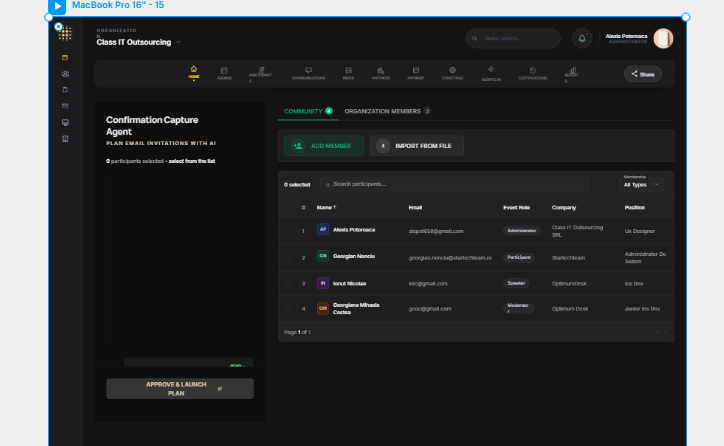
Task: Select the checkbox next to Georgian Nanciu
Action: tap(287, 257)
